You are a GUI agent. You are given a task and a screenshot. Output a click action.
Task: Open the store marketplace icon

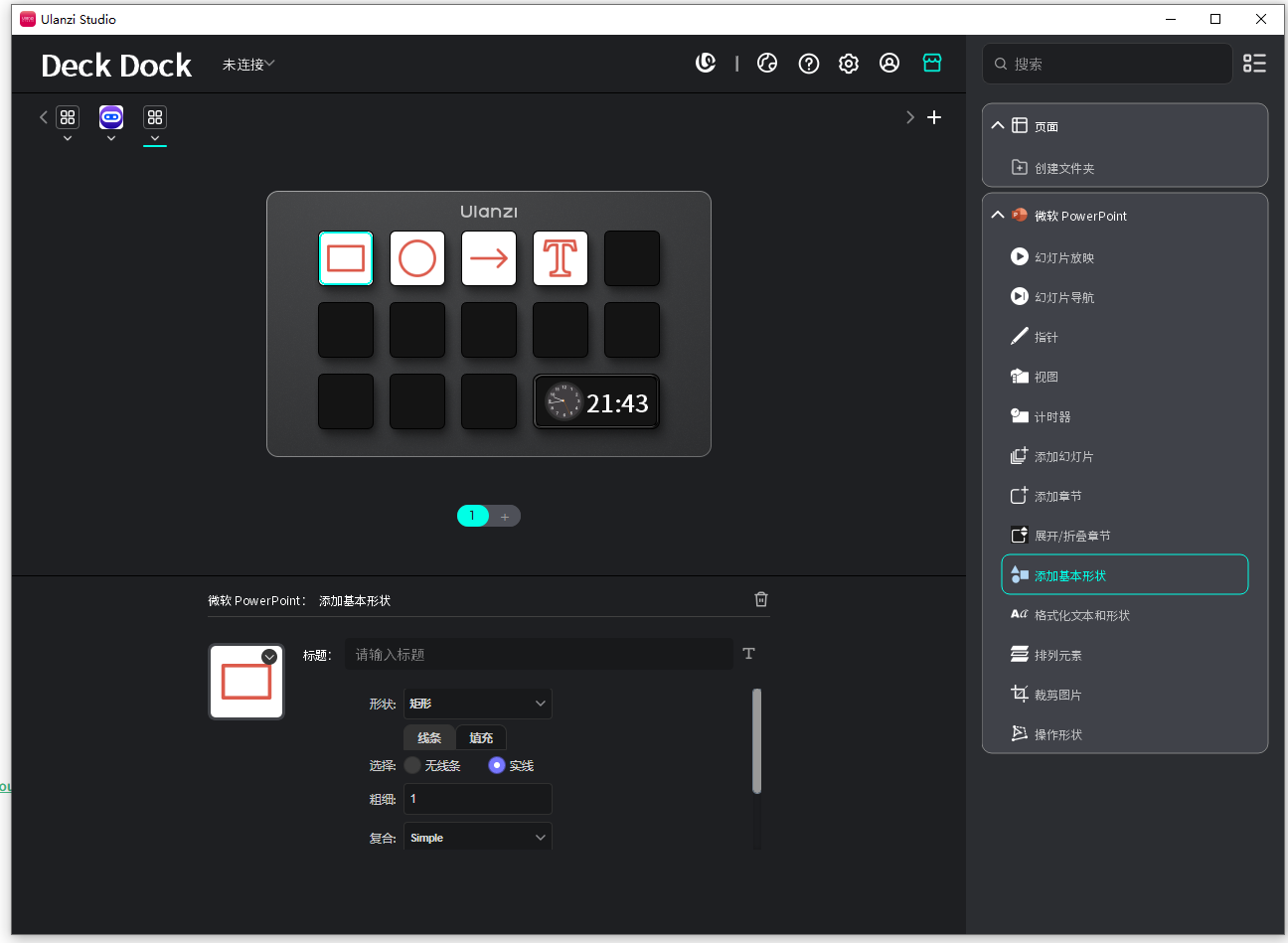pos(932,63)
